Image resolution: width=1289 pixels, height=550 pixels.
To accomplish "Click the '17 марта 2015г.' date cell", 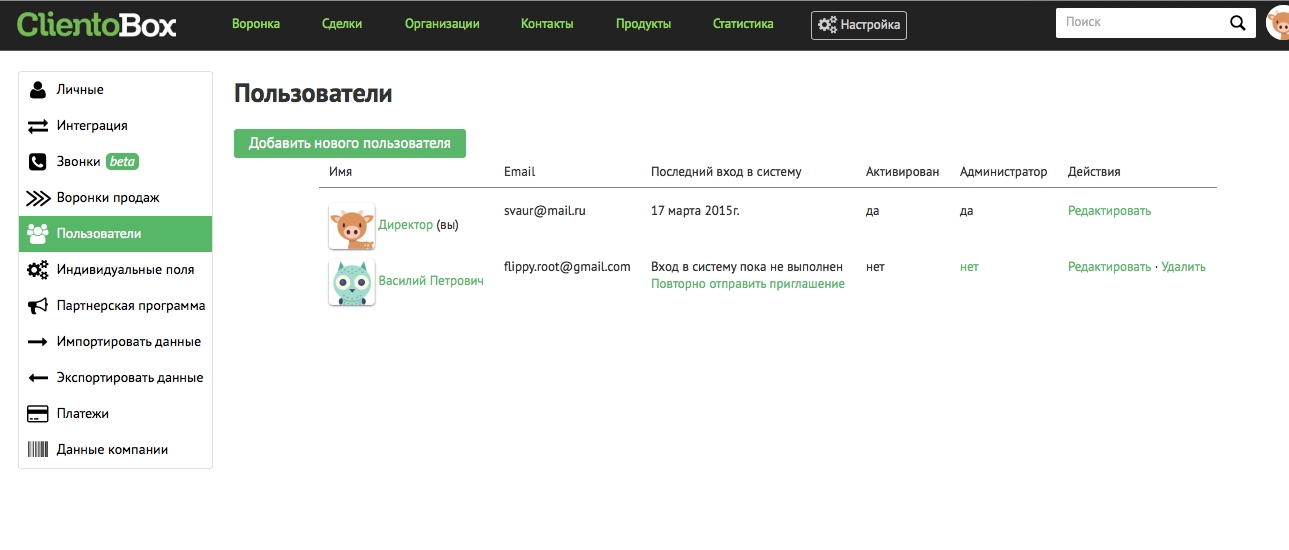I will pyautogui.click(x=695, y=211).
